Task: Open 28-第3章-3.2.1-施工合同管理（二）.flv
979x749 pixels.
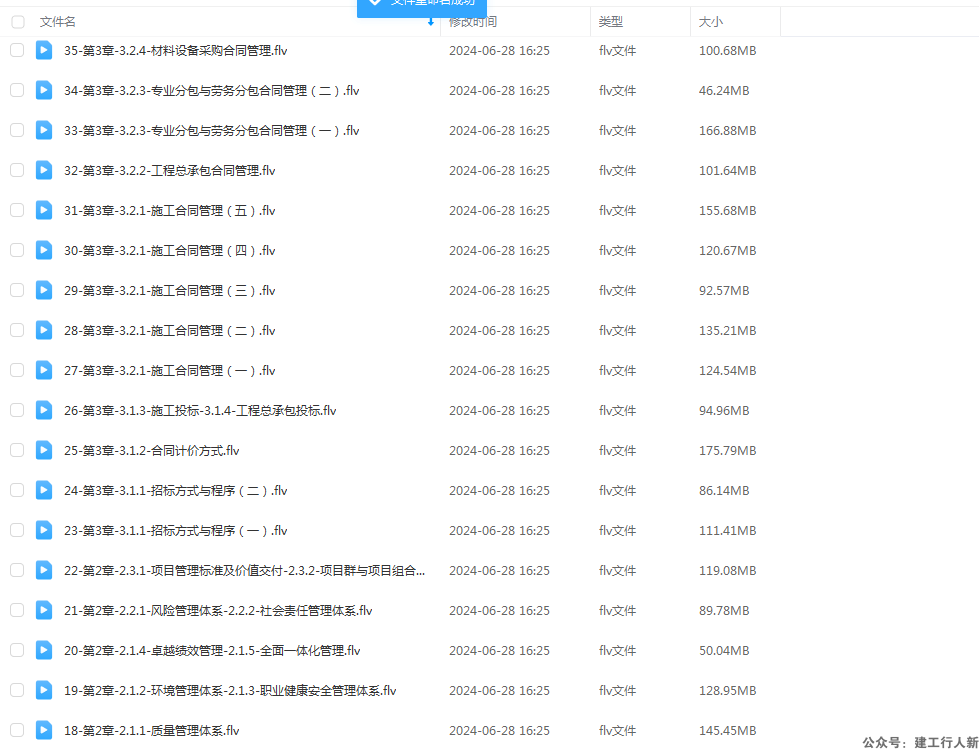Action: click(x=169, y=330)
